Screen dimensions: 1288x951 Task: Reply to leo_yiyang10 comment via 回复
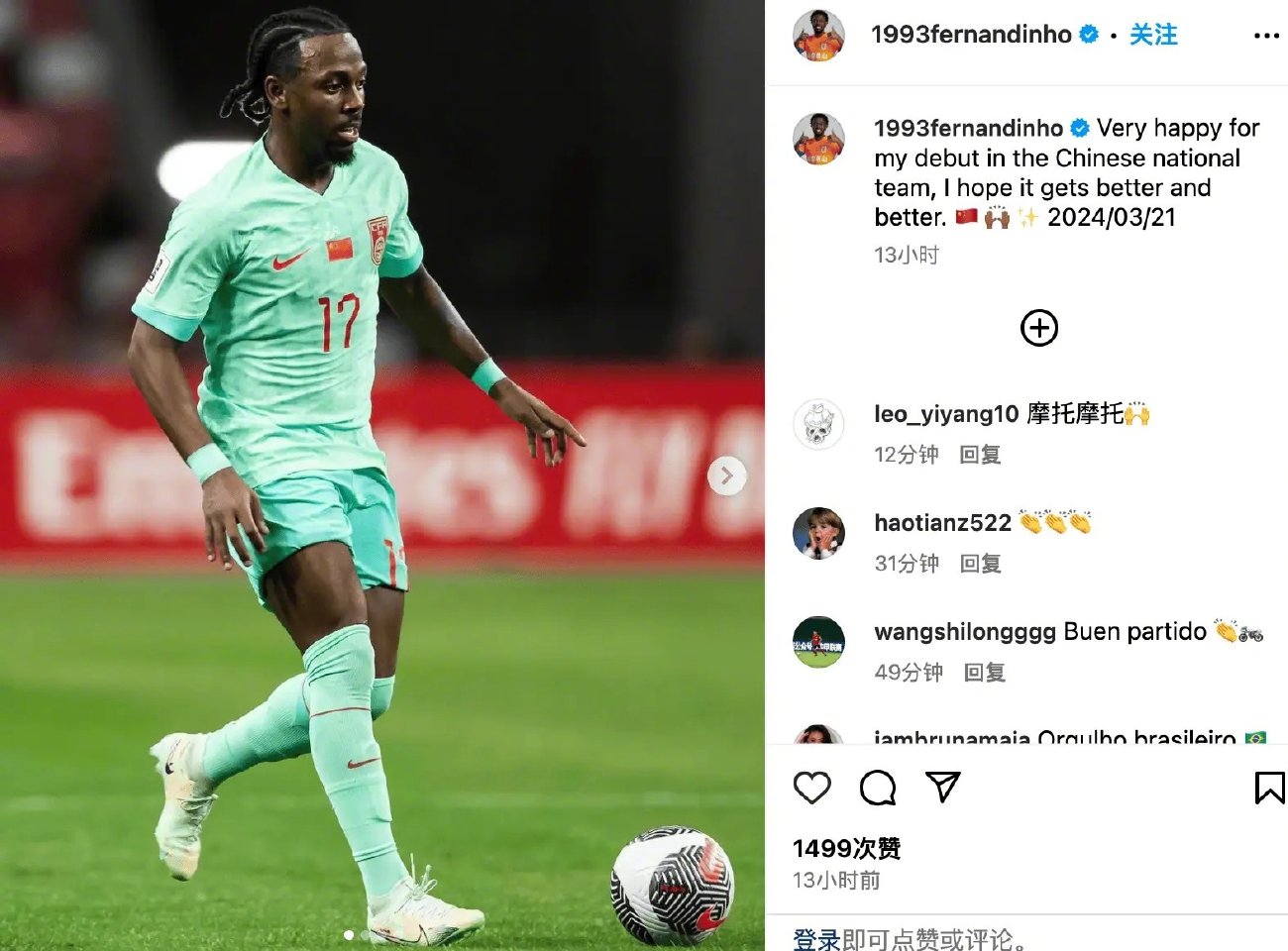pos(980,455)
